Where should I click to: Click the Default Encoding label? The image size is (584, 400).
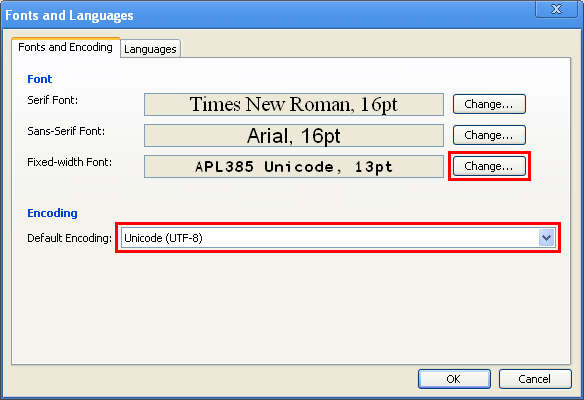point(69,238)
